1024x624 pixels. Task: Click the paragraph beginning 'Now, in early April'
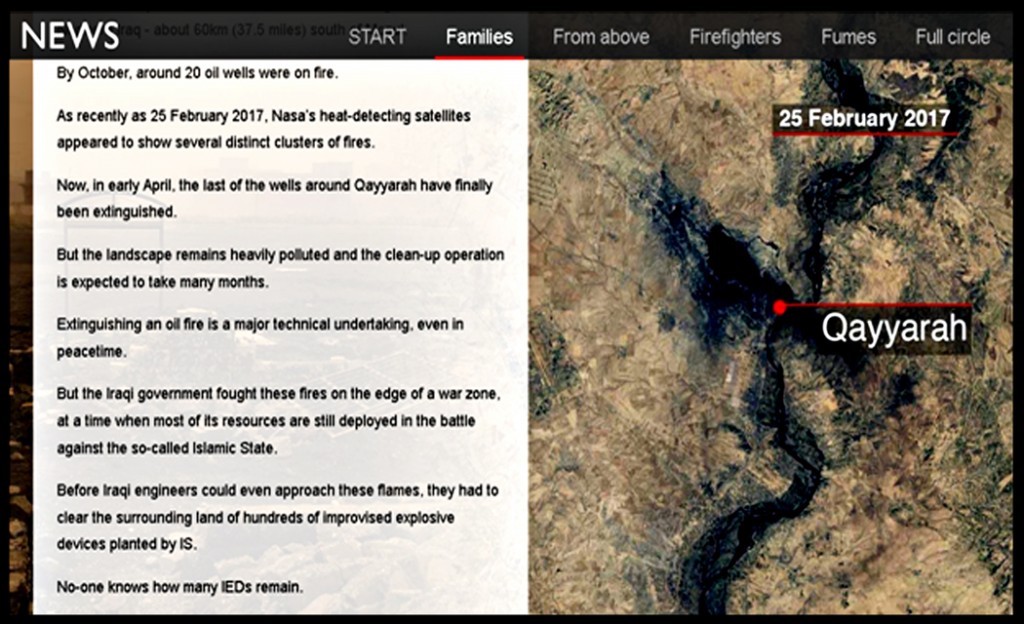coord(274,198)
